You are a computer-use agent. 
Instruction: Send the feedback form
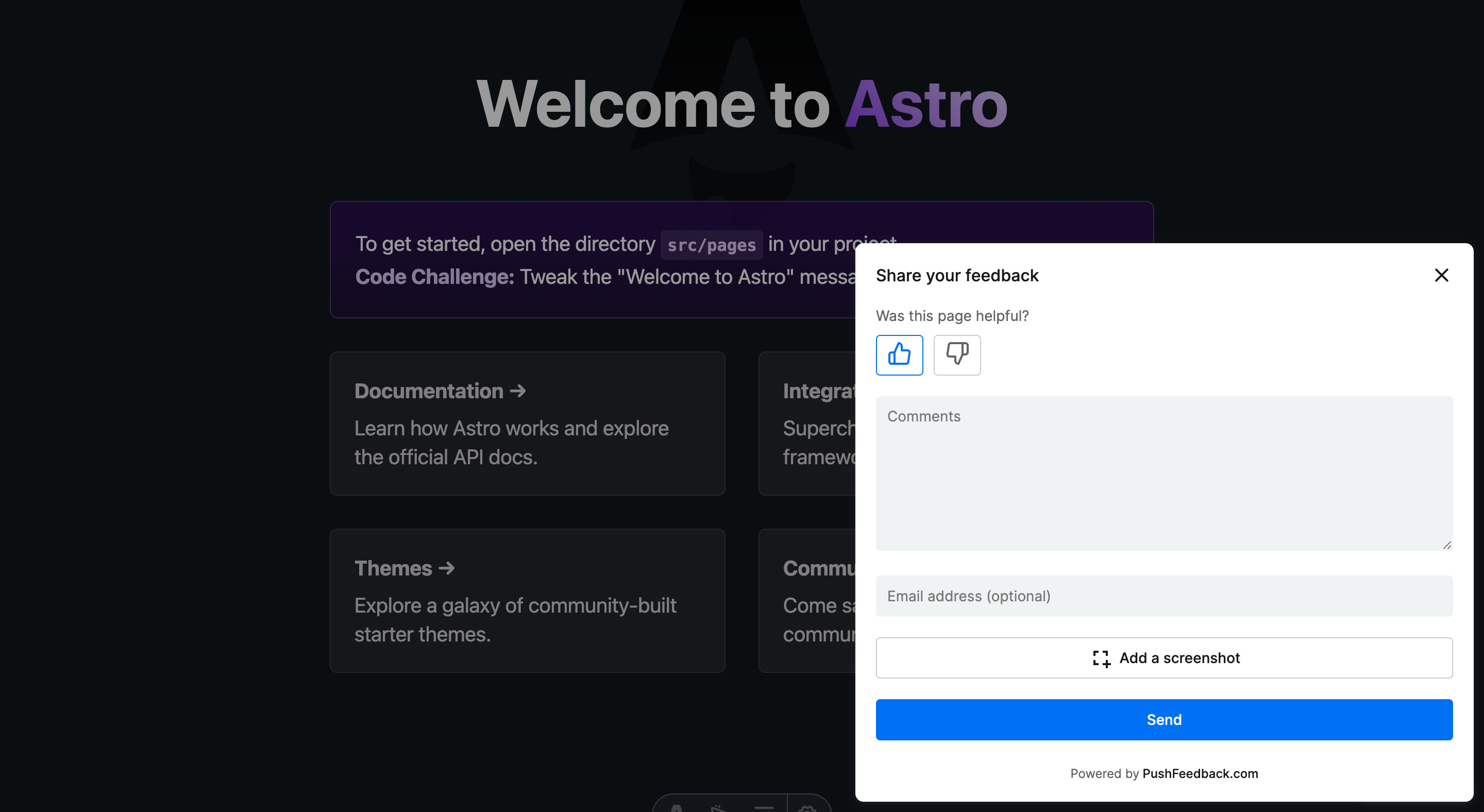click(x=1163, y=720)
